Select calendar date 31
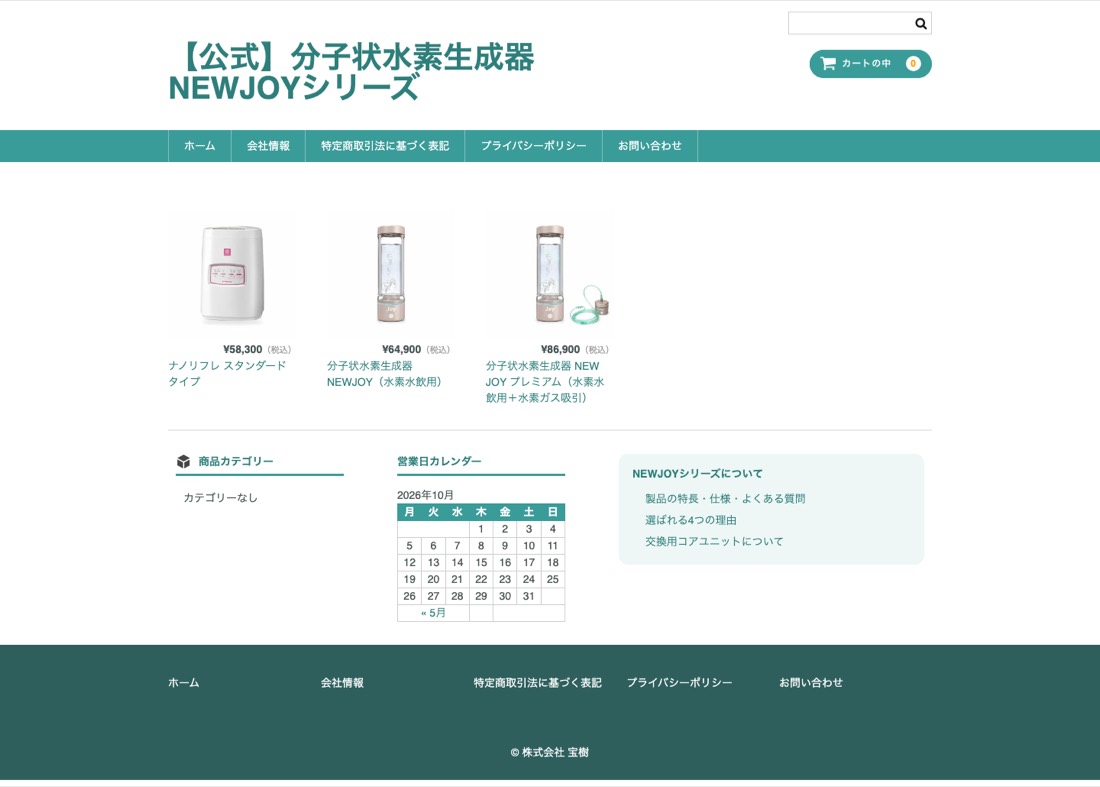 528,596
